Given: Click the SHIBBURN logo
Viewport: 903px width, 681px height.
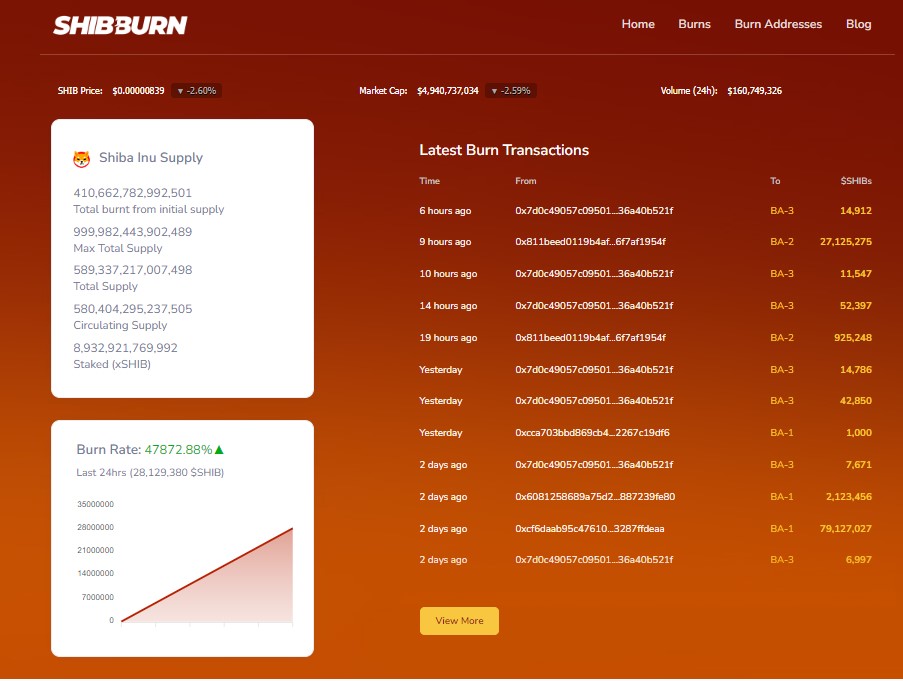Looking at the screenshot, I should click(120, 25).
